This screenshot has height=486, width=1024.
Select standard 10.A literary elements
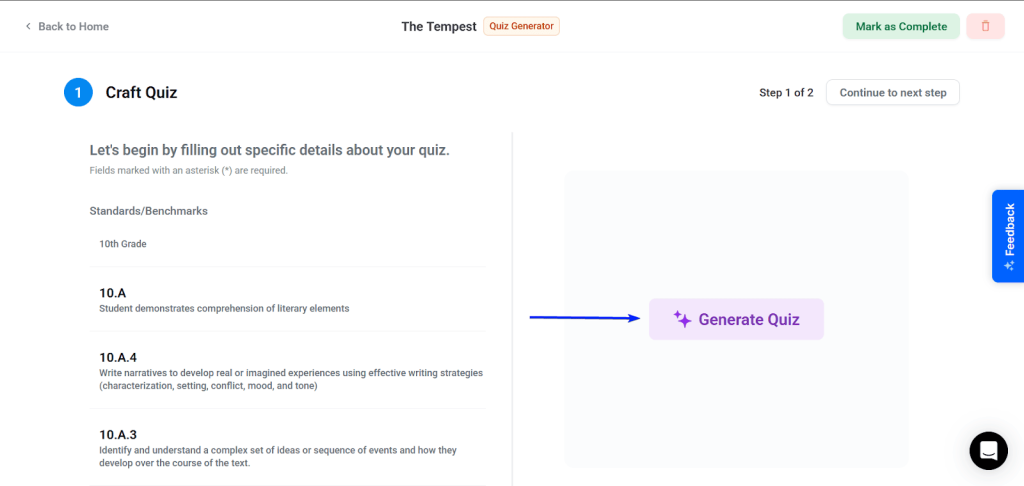288,300
